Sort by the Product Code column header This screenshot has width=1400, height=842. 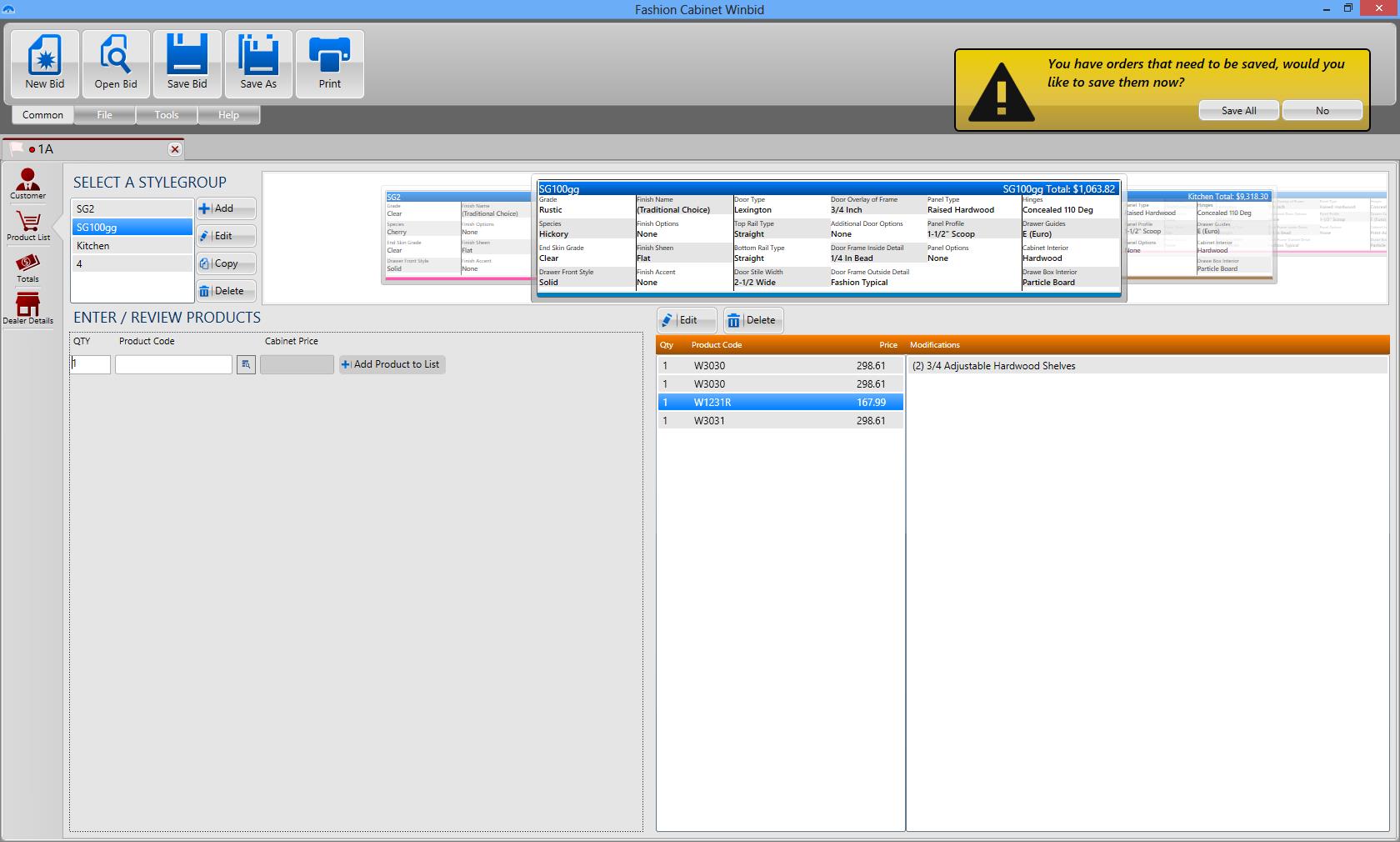[x=717, y=345]
